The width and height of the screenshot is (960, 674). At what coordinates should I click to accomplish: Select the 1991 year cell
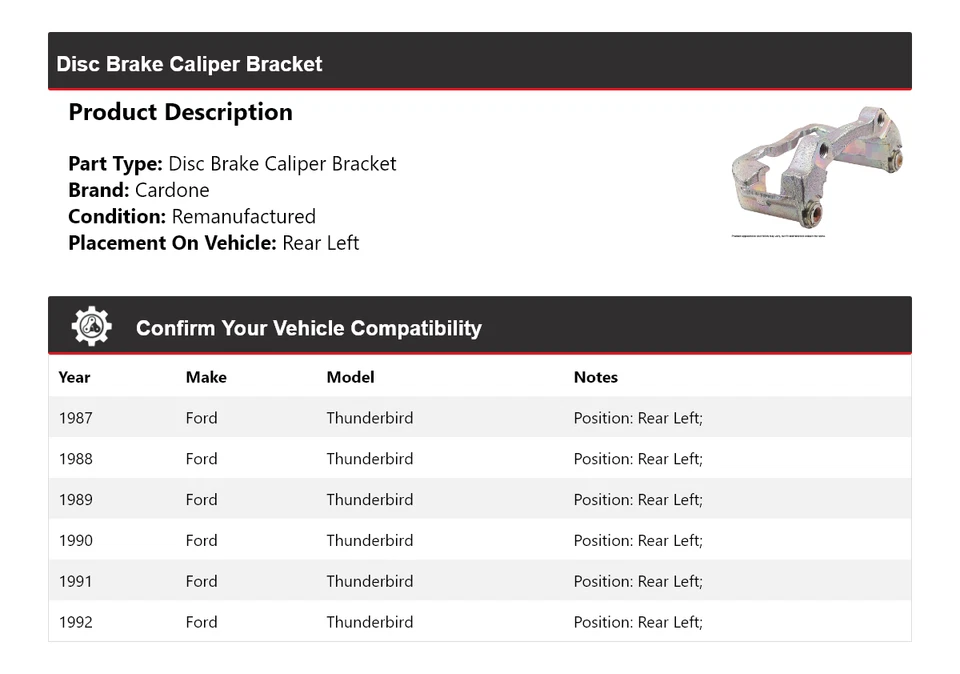75,581
